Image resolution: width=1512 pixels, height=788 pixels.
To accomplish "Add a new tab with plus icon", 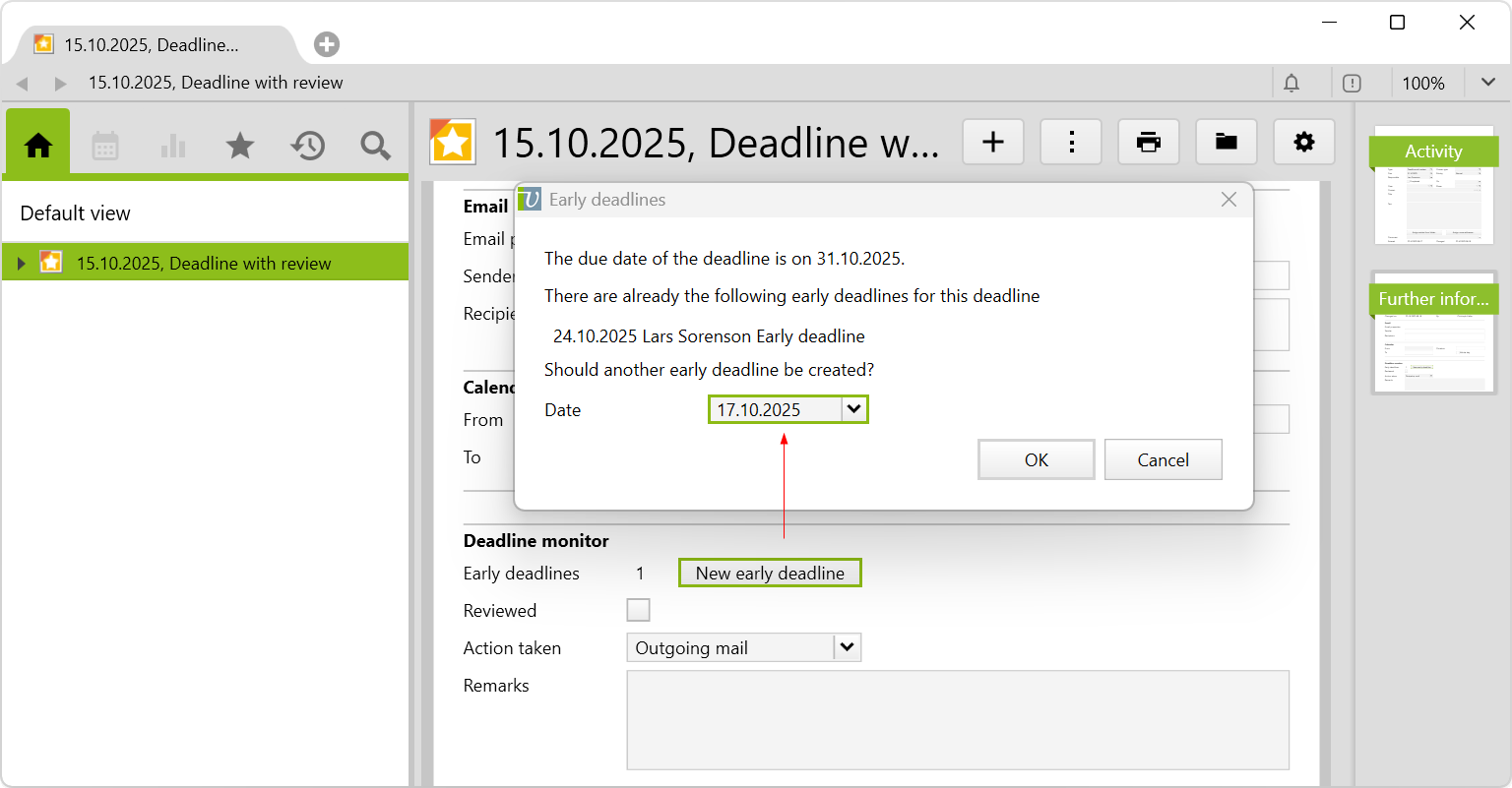I will 327,44.
